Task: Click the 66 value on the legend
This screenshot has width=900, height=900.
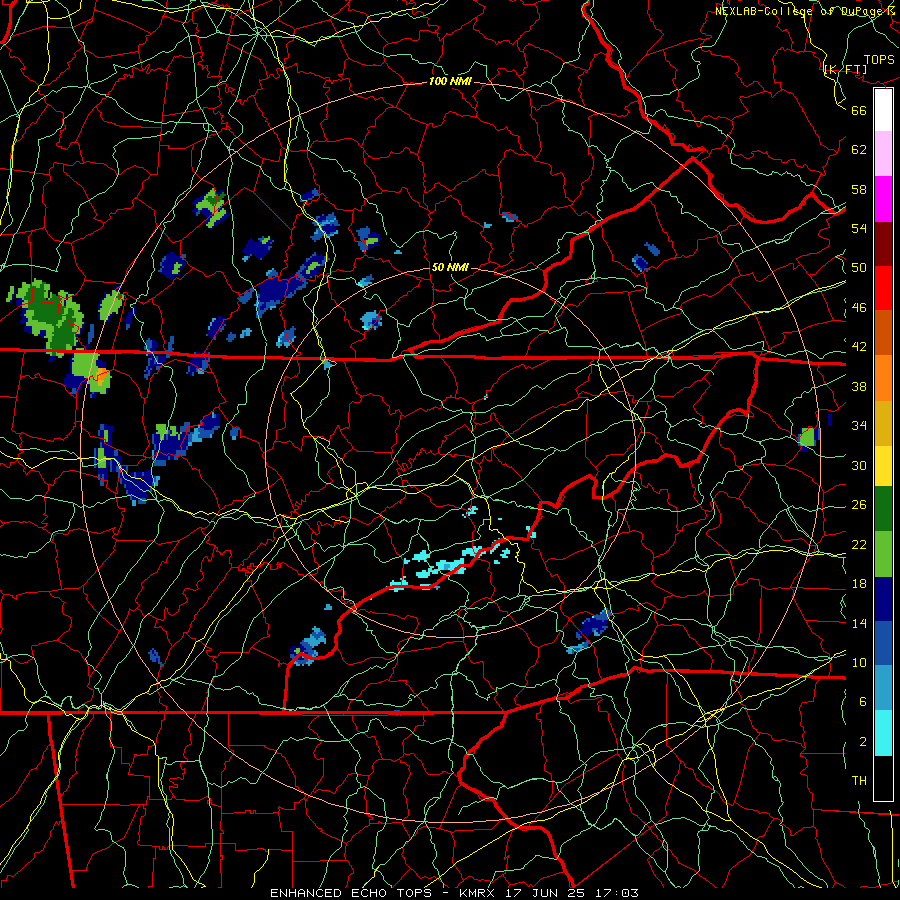Action: coord(859,110)
